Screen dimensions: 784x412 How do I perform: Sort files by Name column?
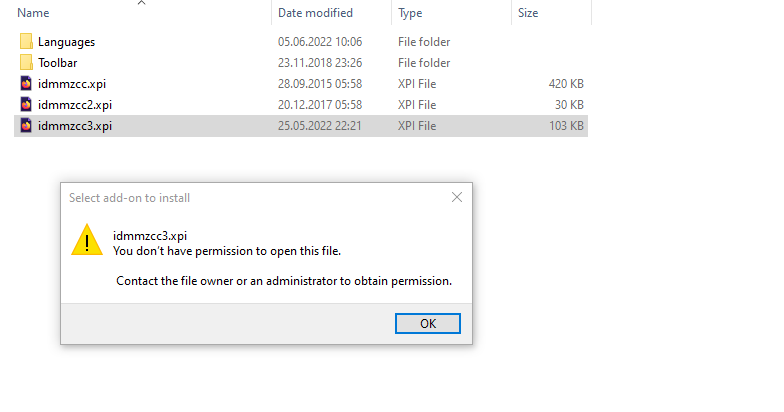(x=34, y=13)
